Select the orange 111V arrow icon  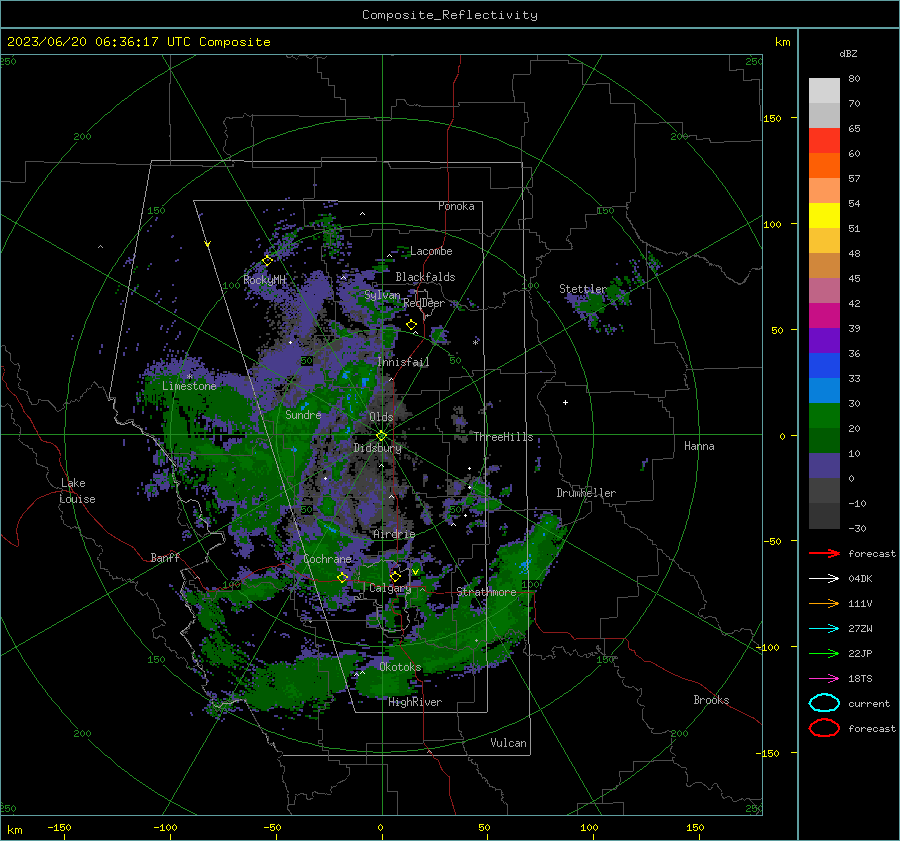click(824, 603)
